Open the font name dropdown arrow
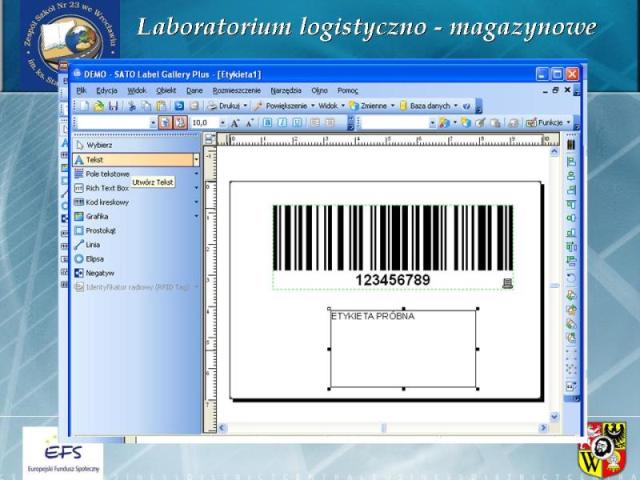 (x=153, y=122)
